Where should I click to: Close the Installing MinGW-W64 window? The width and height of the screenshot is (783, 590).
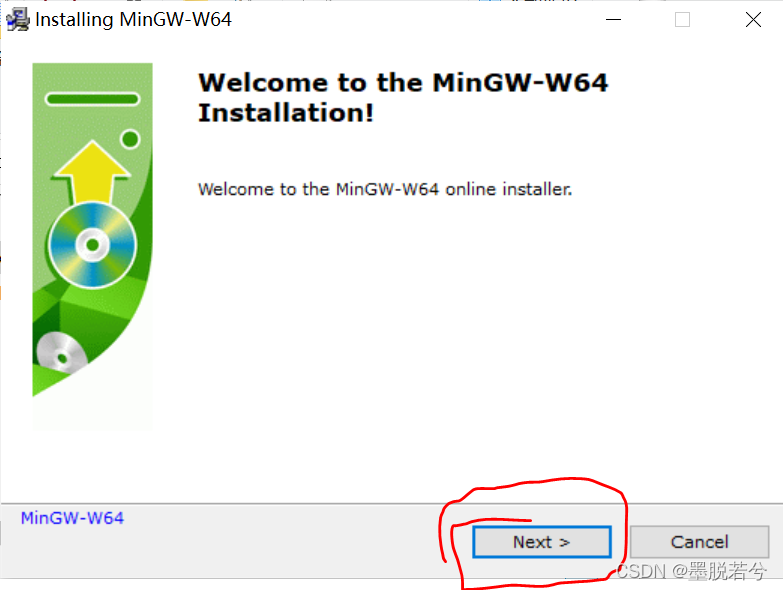point(753,19)
